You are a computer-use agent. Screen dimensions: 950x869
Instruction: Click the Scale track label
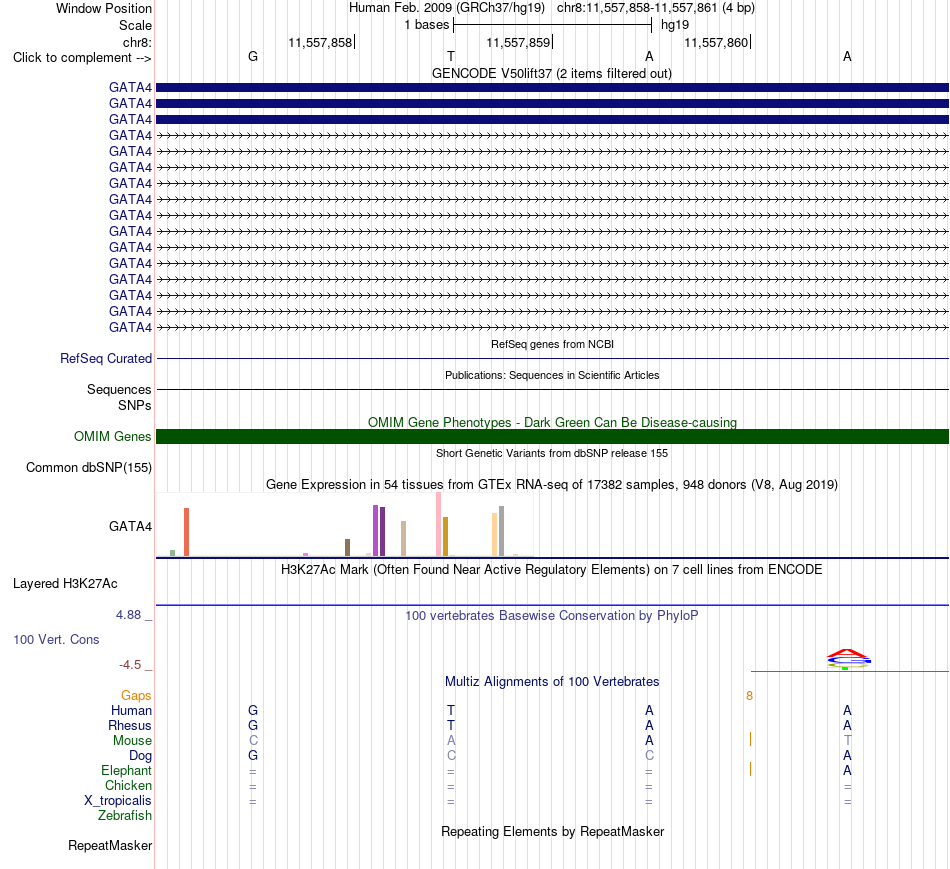(x=135, y=25)
